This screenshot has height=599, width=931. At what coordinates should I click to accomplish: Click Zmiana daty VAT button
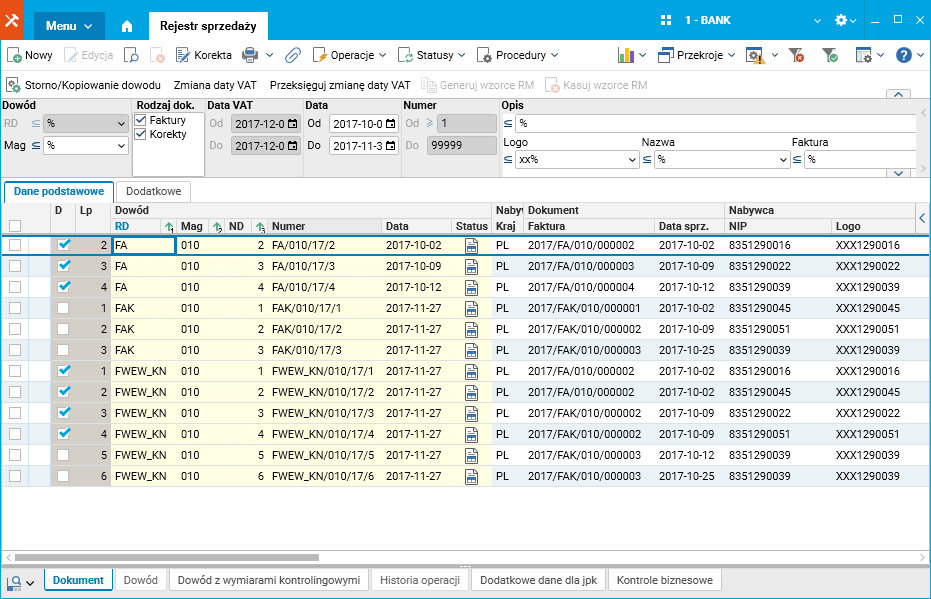pos(215,85)
